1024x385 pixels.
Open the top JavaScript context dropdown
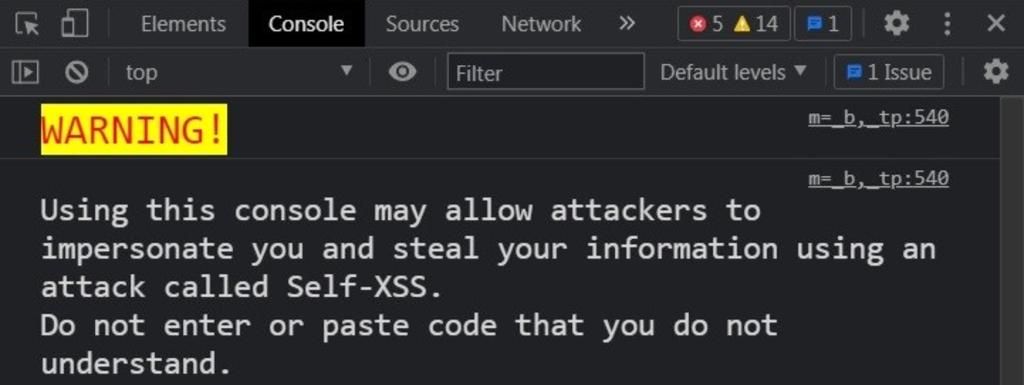click(239, 72)
